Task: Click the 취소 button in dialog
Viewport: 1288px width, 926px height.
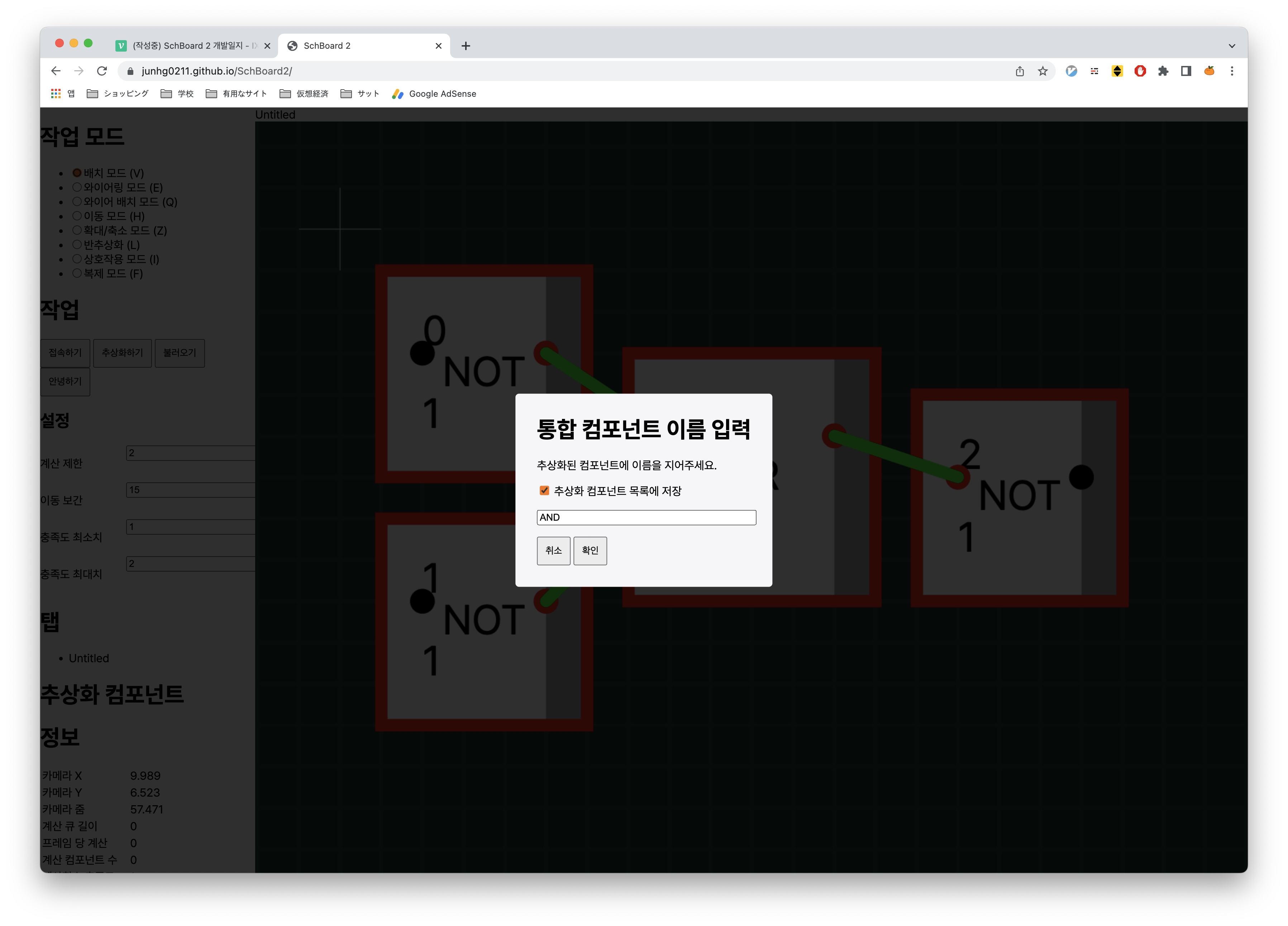Action: tap(553, 551)
